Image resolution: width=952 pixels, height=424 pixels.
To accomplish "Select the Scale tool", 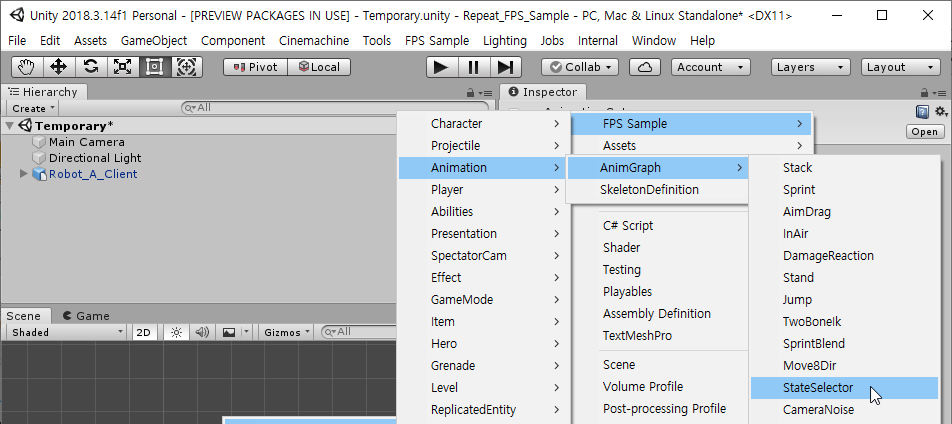I will tap(123, 67).
